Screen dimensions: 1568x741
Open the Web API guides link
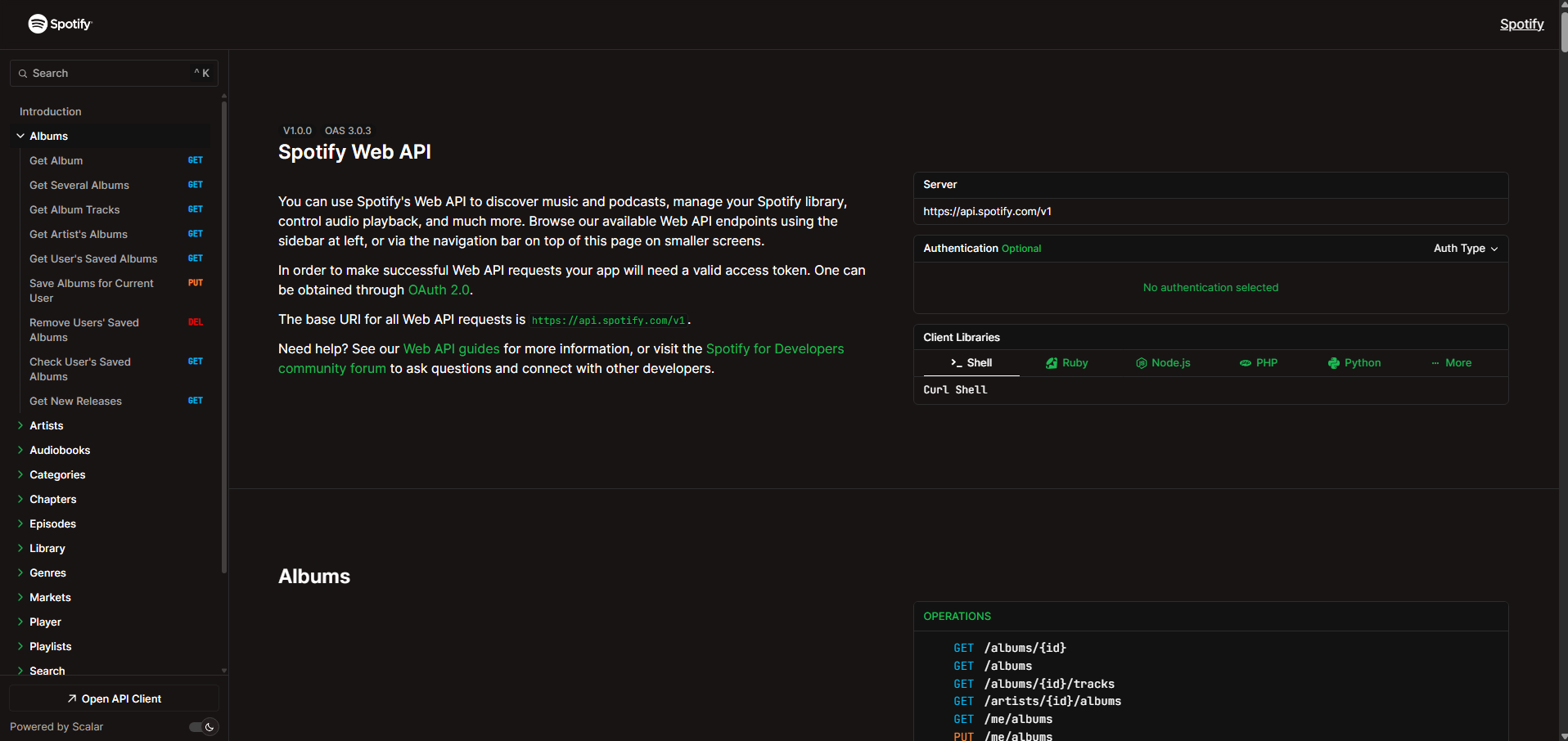pos(451,349)
